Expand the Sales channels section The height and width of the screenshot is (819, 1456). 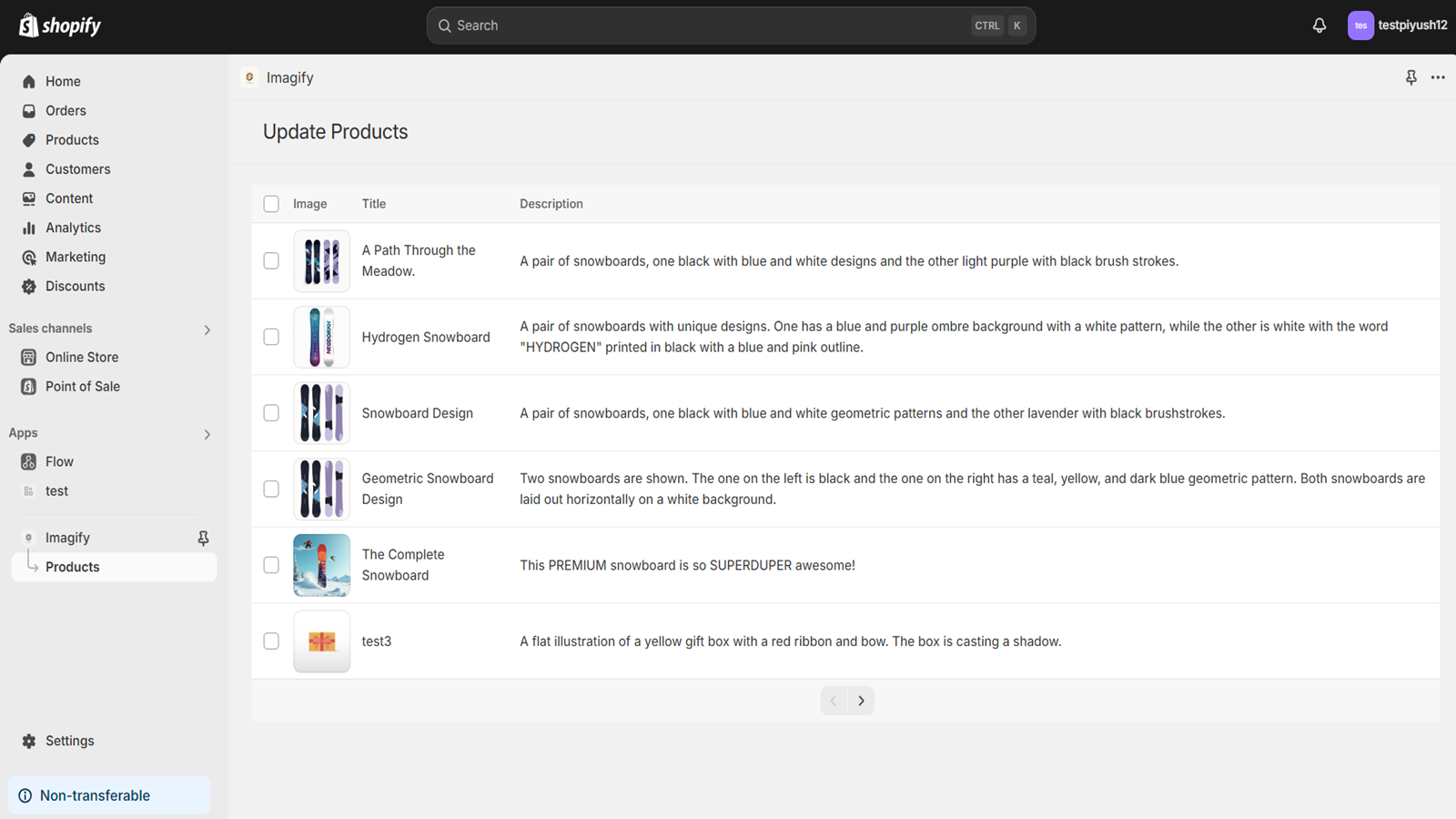point(207,329)
